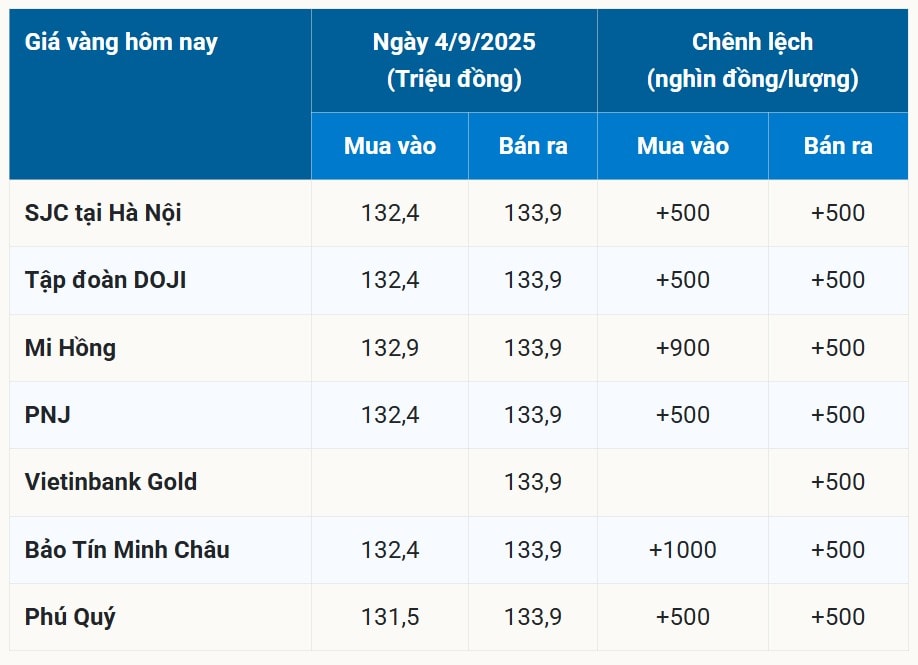Click the 'Bảo Tín Minh Châu' row label

coord(127,550)
